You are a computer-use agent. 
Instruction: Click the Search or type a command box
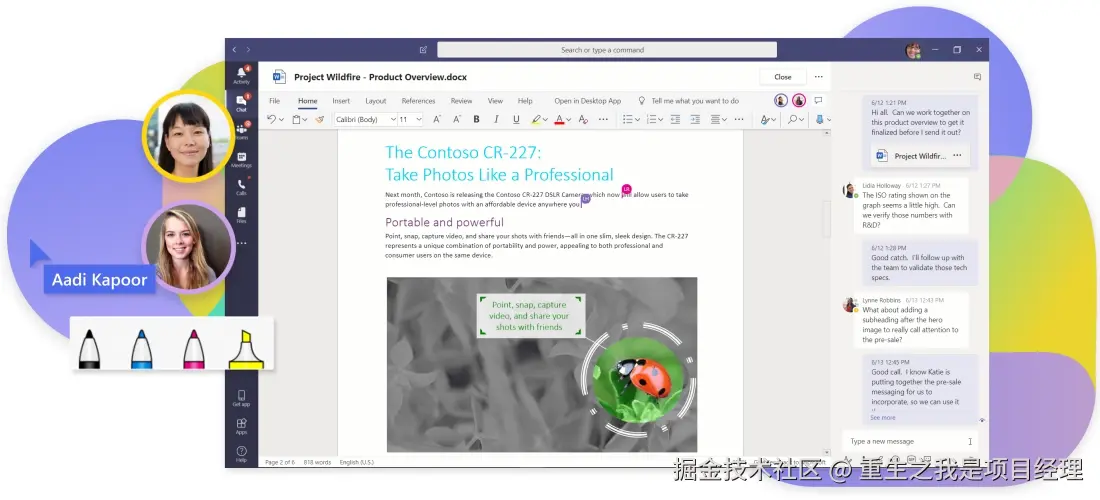(607, 50)
